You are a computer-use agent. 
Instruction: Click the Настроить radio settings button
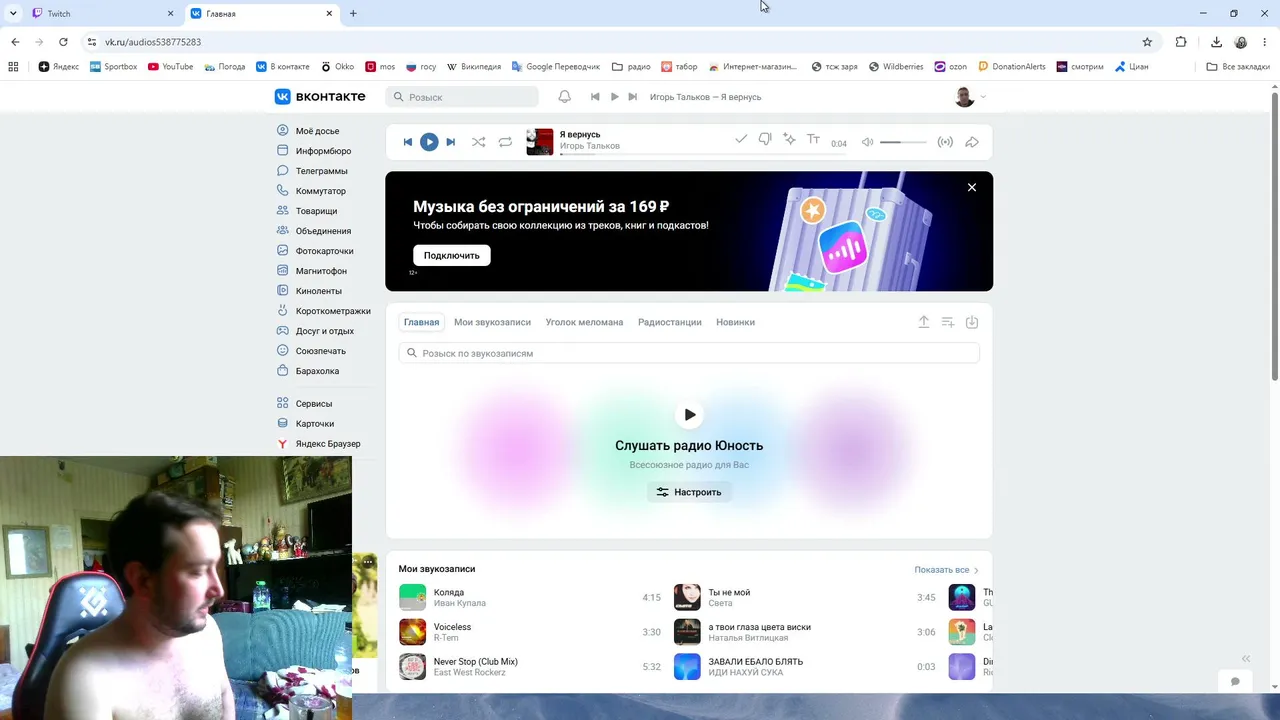tap(689, 492)
